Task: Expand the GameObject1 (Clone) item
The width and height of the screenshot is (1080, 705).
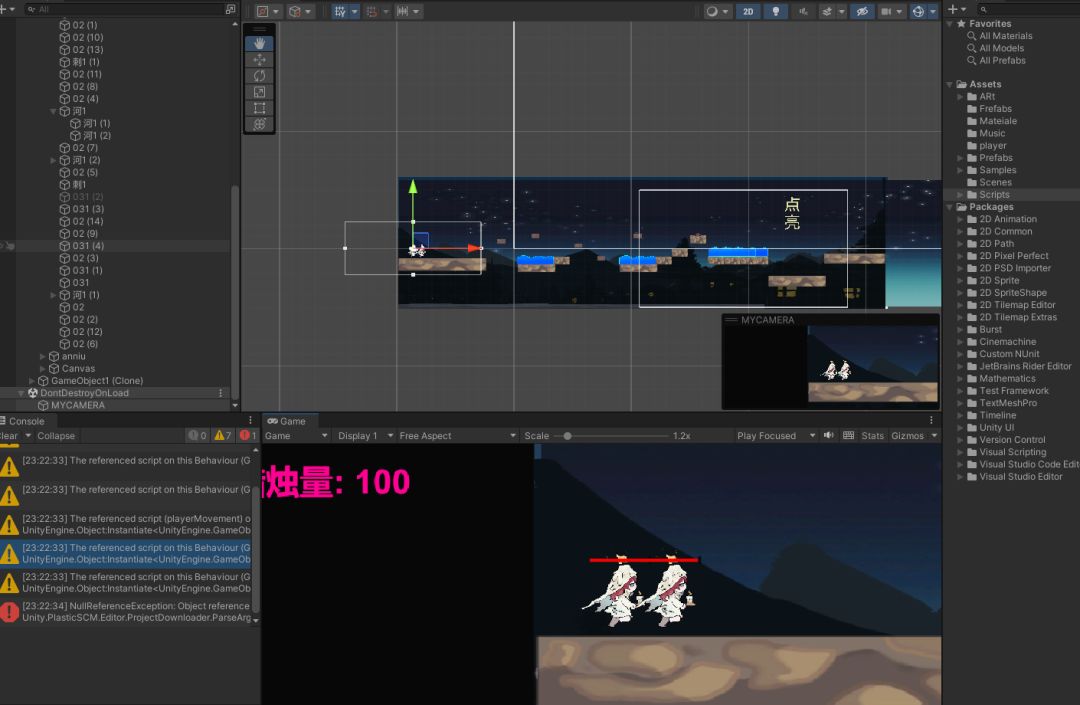Action: 32,381
